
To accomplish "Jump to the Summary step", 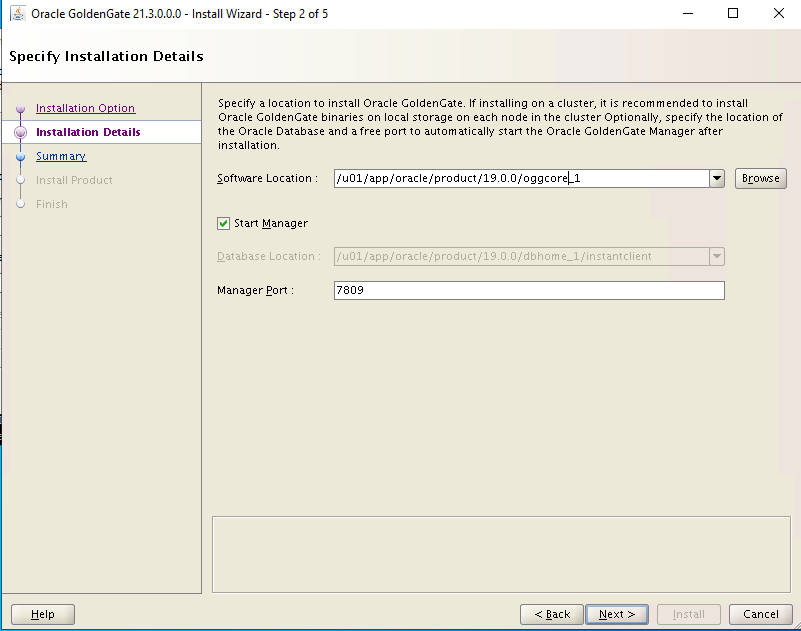I will 61,156.
